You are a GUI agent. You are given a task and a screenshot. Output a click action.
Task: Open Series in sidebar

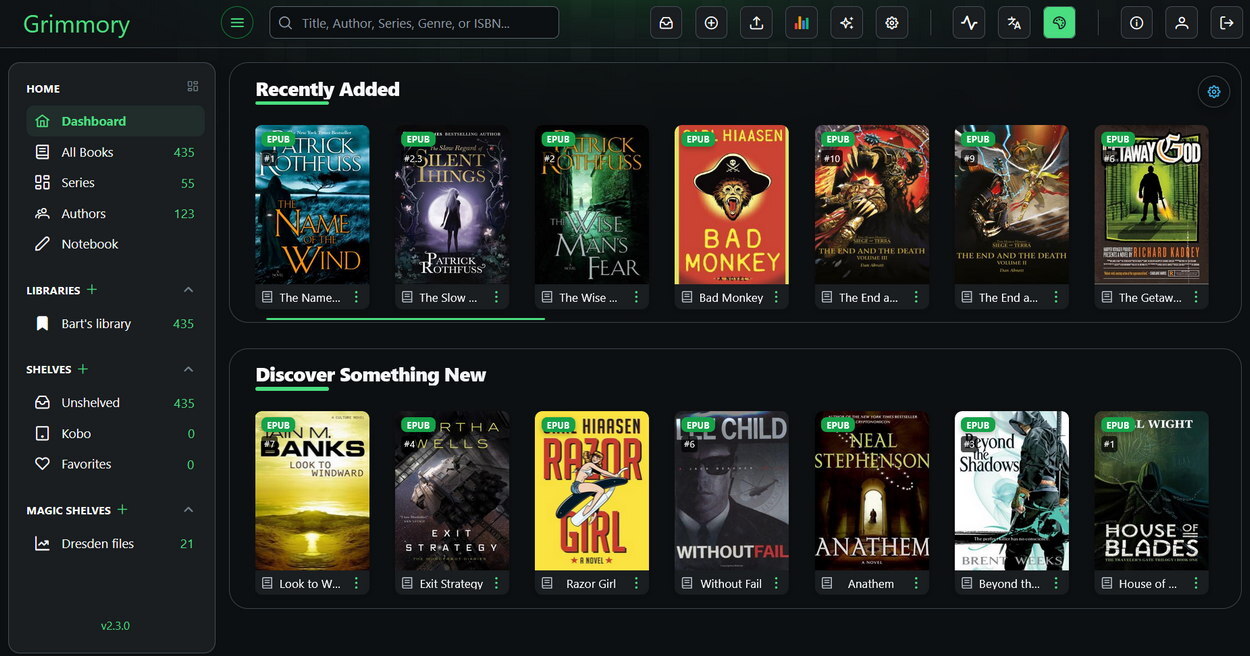coord(115,183)
